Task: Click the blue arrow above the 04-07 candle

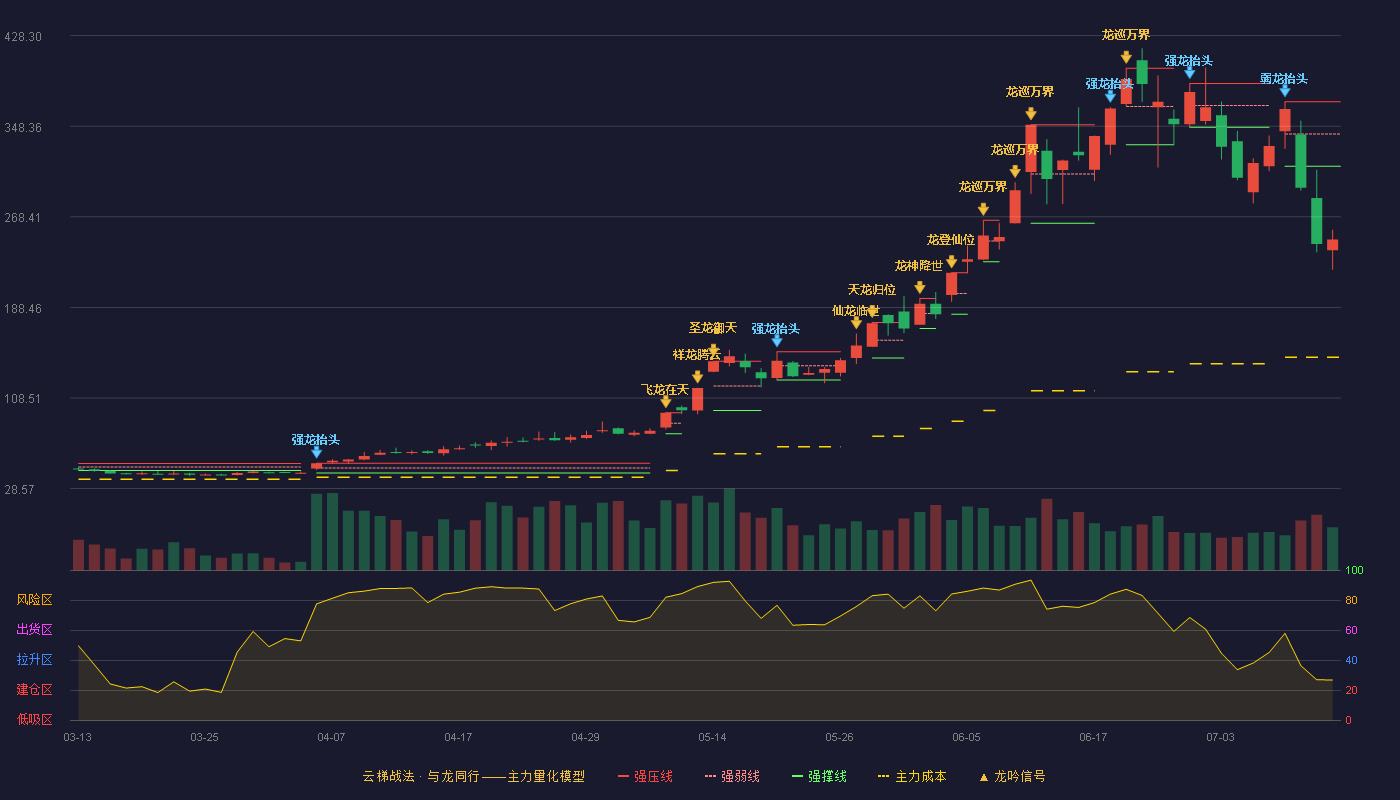Action: pyautogui.click(x=316, y=452)
